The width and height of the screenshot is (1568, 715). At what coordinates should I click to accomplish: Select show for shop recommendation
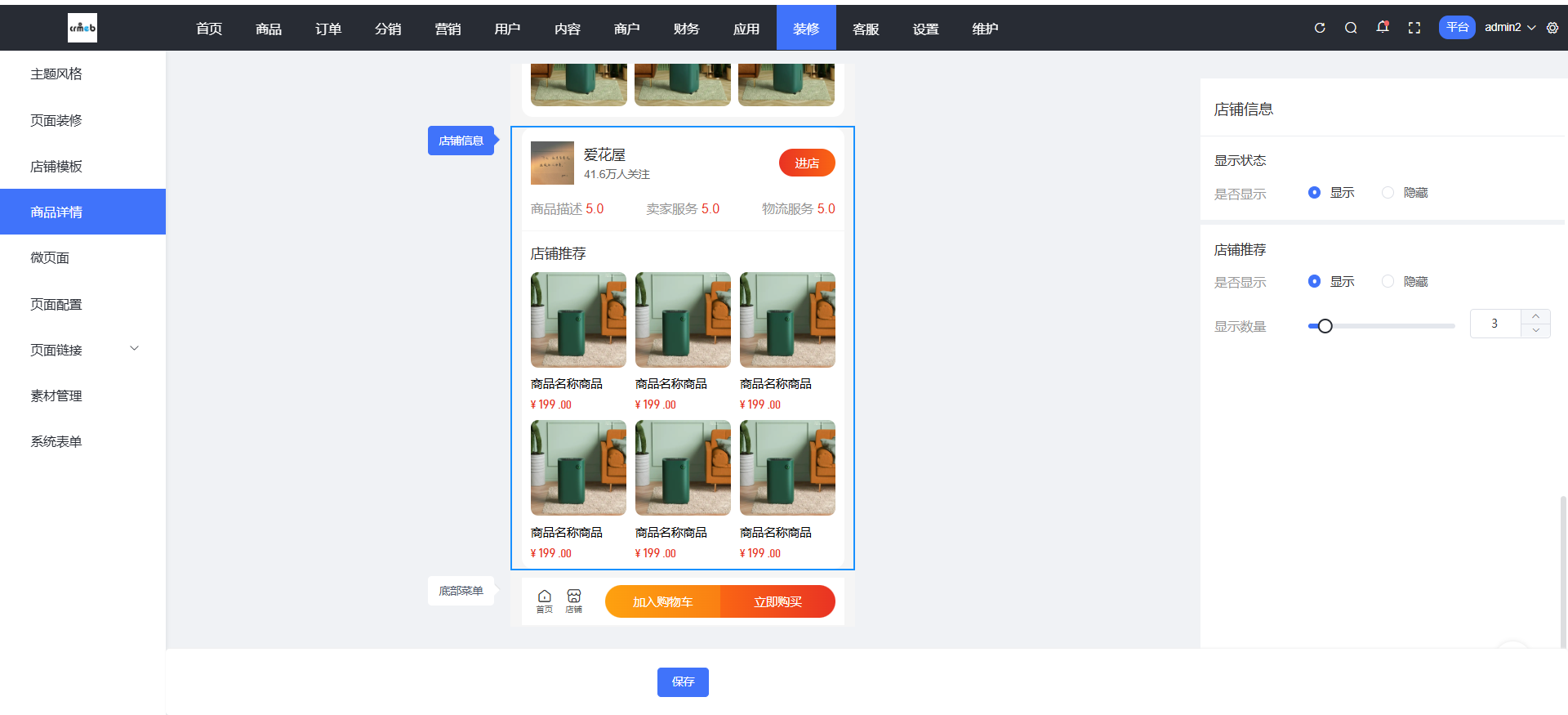coord(1314,281)
